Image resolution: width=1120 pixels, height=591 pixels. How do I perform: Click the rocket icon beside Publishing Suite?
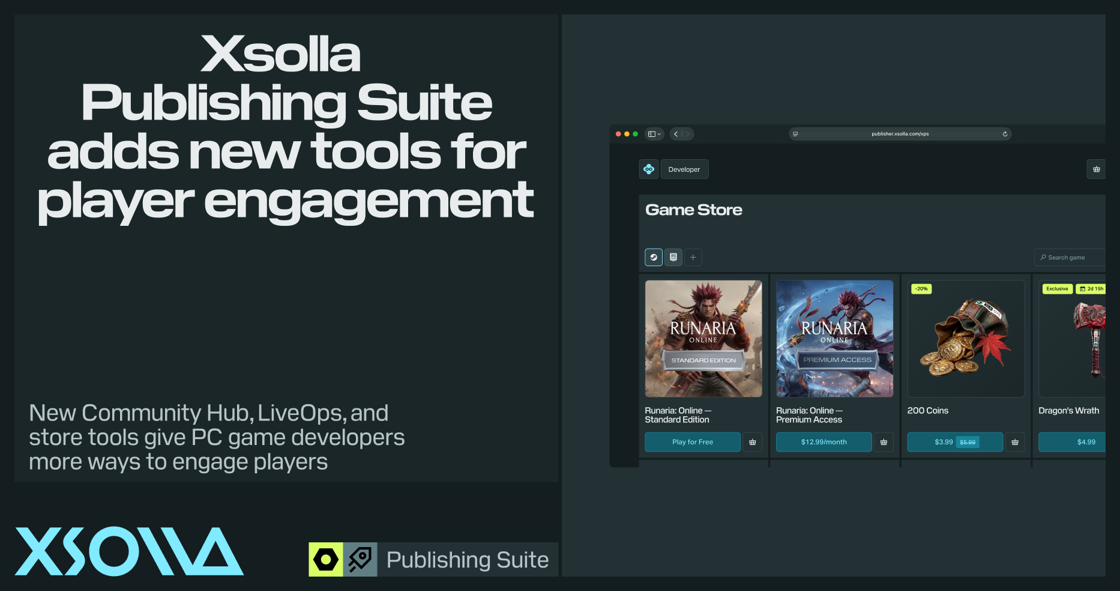pos(360,560)
